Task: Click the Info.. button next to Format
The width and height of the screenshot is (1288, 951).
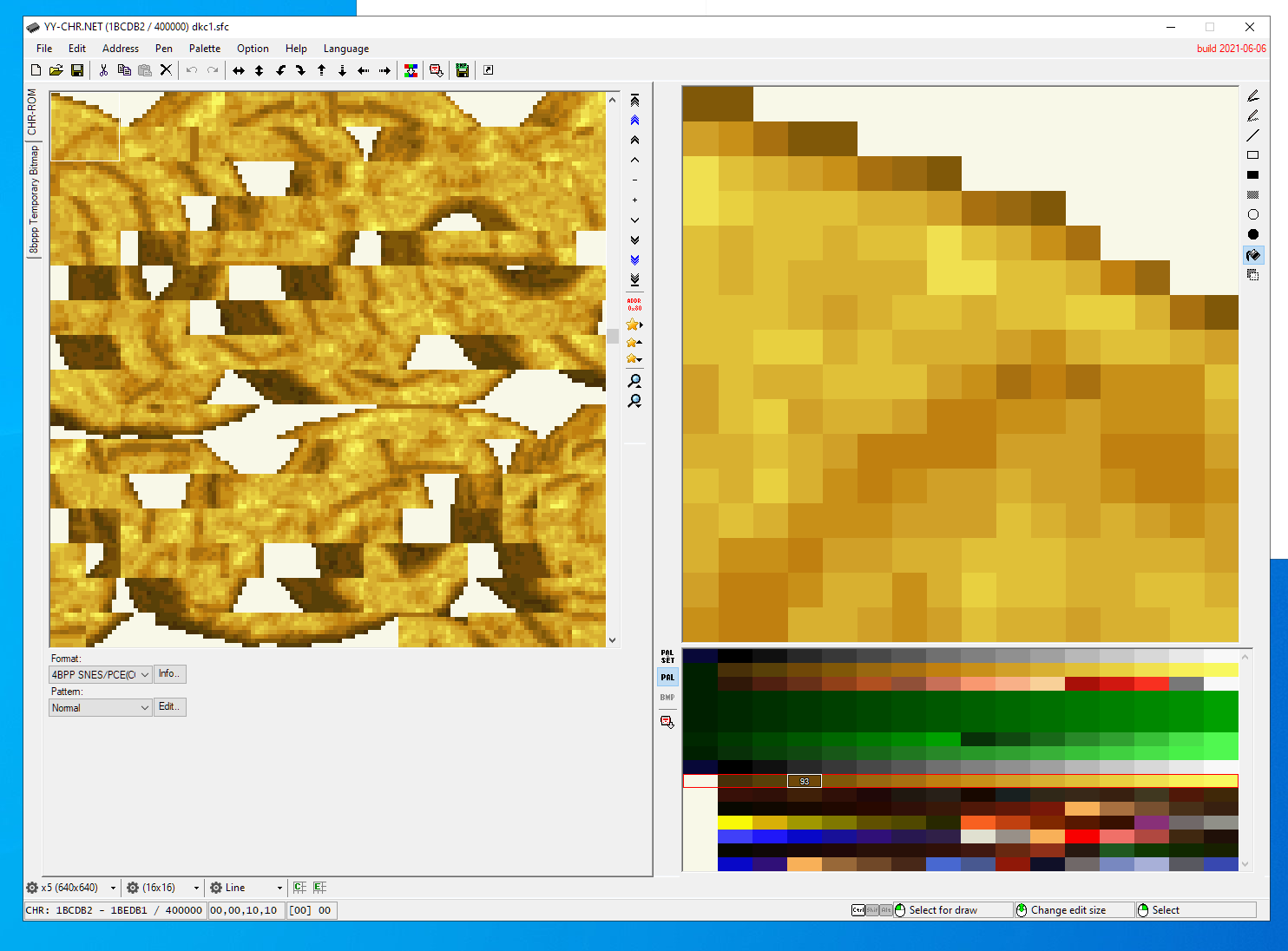Action: pos(169,674)
